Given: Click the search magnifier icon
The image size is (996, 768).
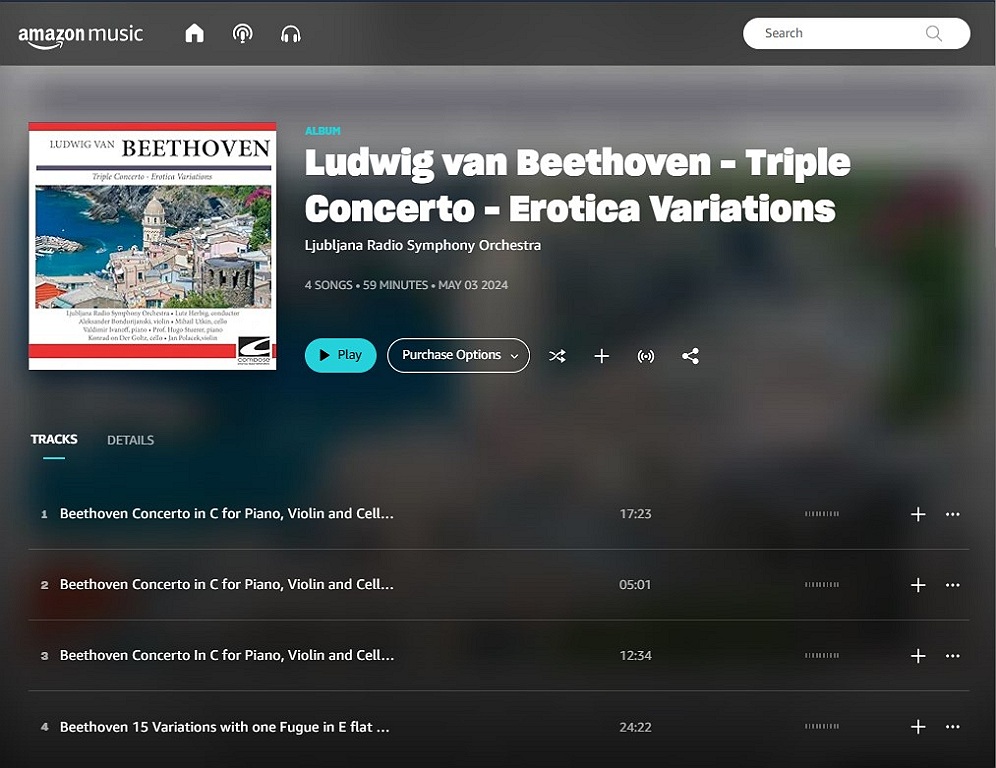Looking at the screenshot, I should 933,33.
